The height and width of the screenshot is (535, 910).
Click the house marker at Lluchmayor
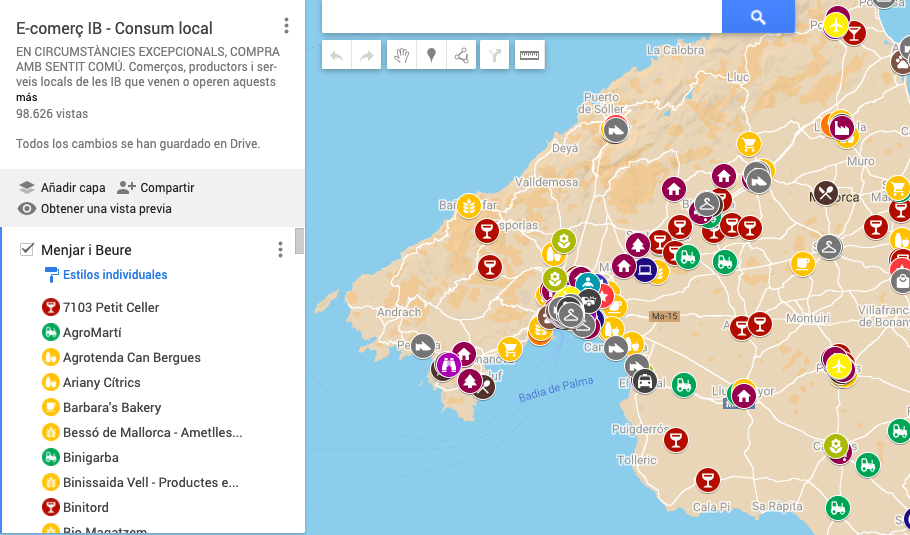[x=743, y=396]
